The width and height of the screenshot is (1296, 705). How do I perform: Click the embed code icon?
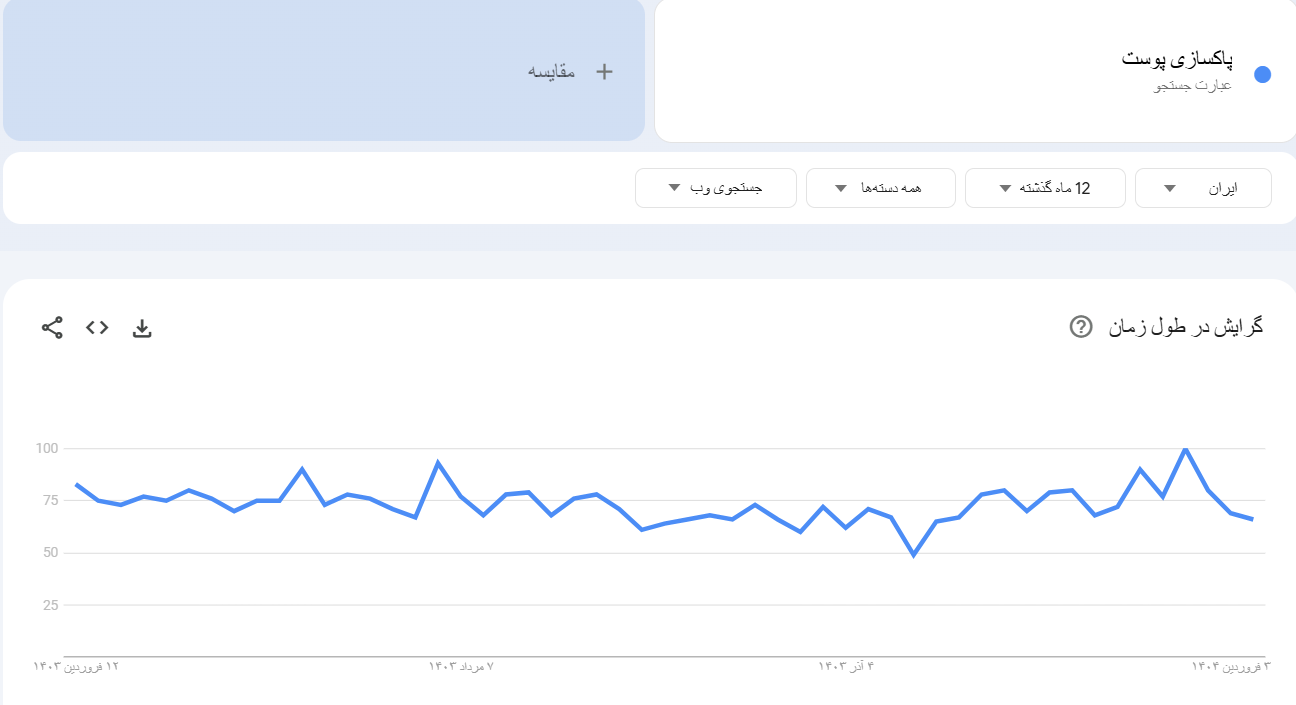[x=97, y=327]
